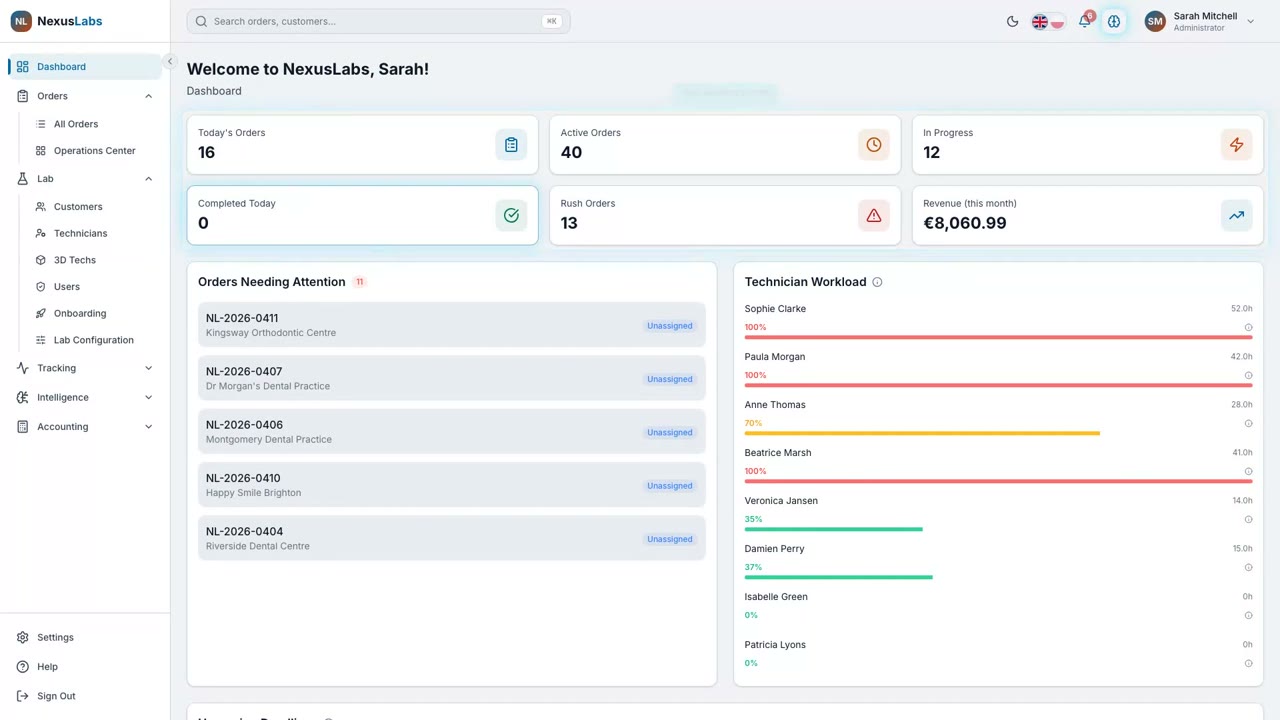1280x720 pixels.
Task: Open the AI brain assistant icon
Action: (1114, 21)
